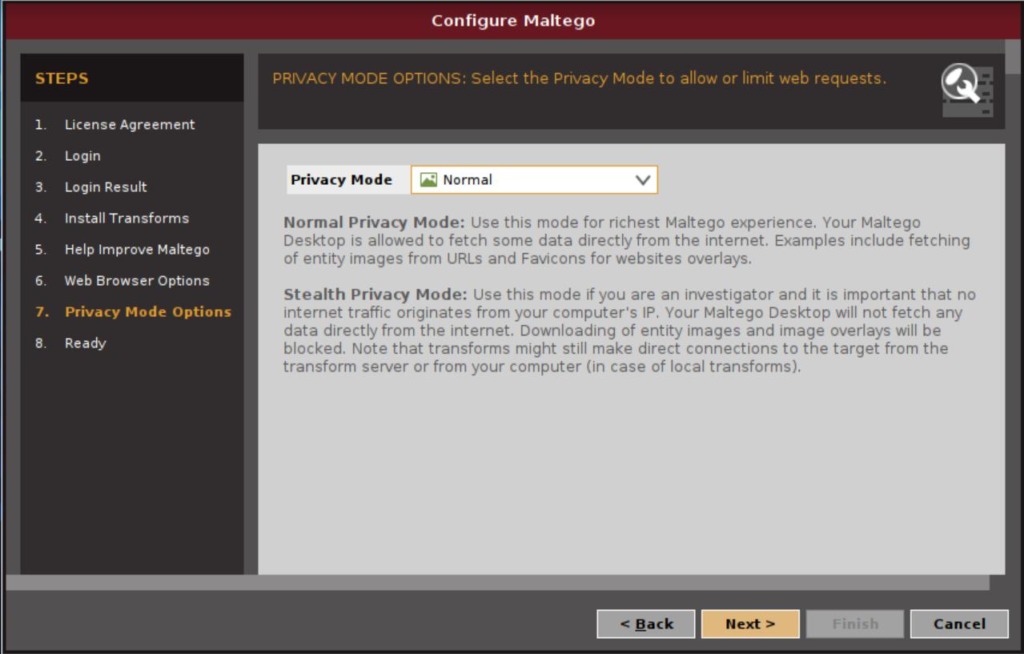Click the Privacy Mode field label

[x=341, y=180]
